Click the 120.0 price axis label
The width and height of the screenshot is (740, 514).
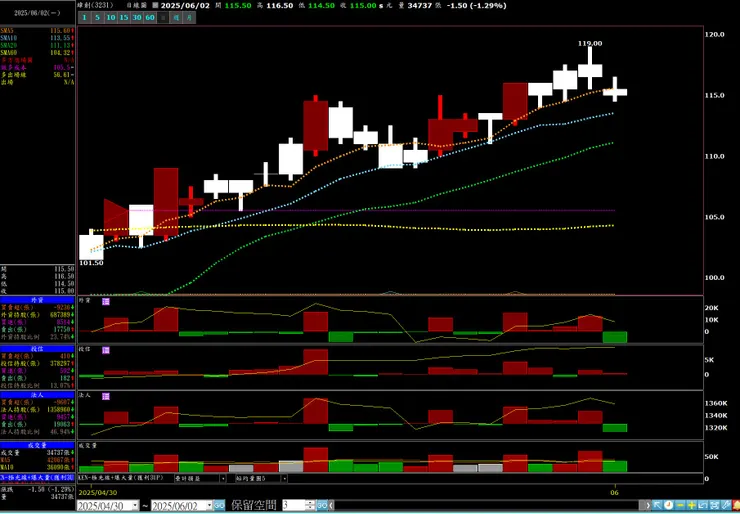[x=715, y=34]
